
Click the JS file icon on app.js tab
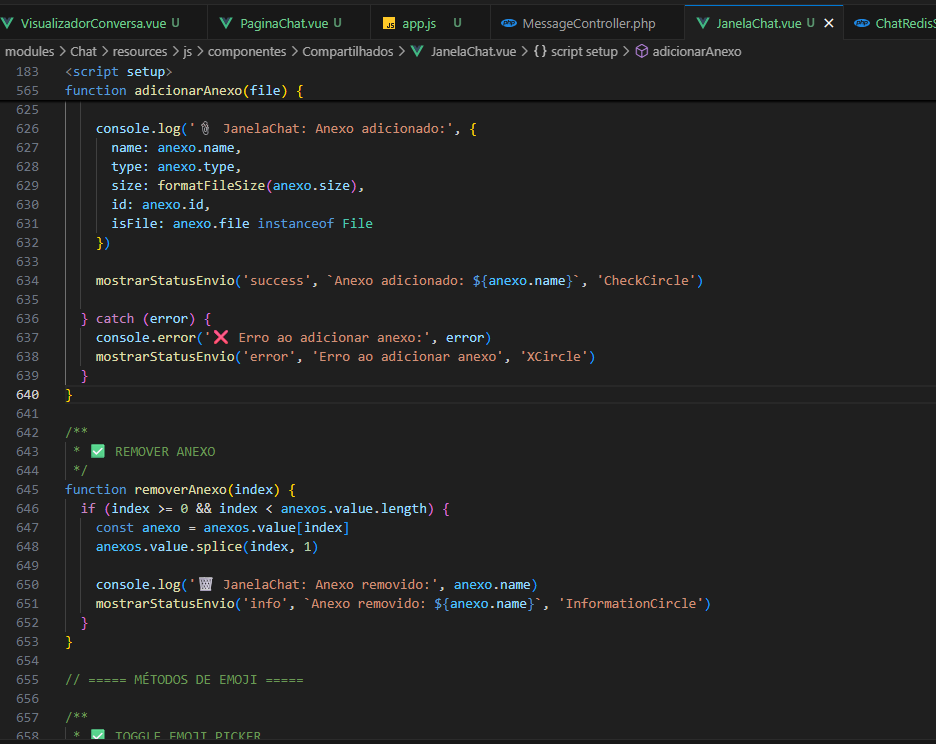390,23
